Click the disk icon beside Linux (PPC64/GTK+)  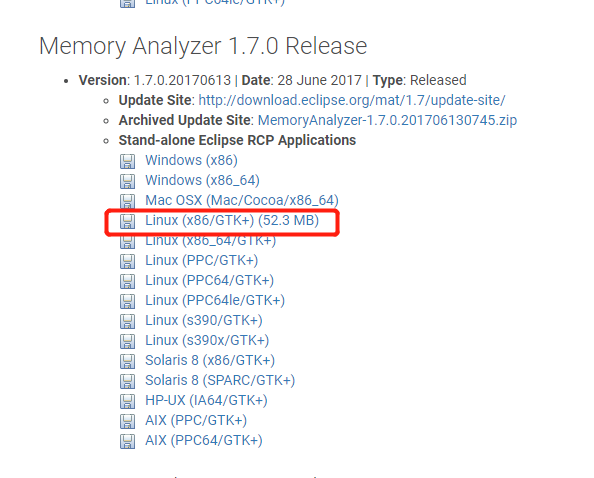coord(127,281)
